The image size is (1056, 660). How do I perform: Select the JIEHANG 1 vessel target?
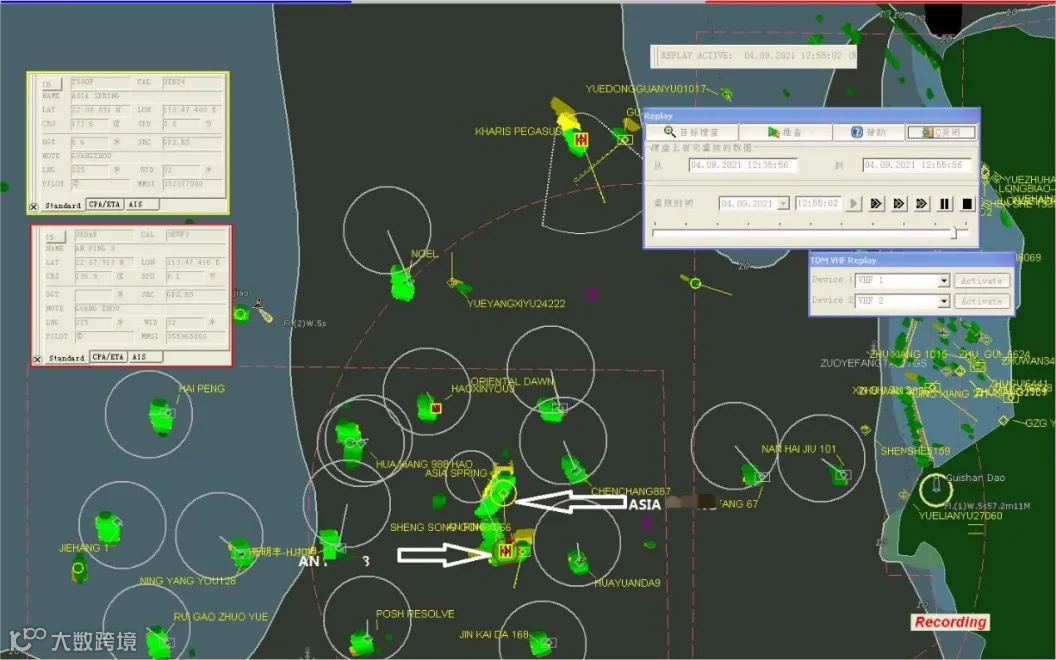click(x=108, y=527)
